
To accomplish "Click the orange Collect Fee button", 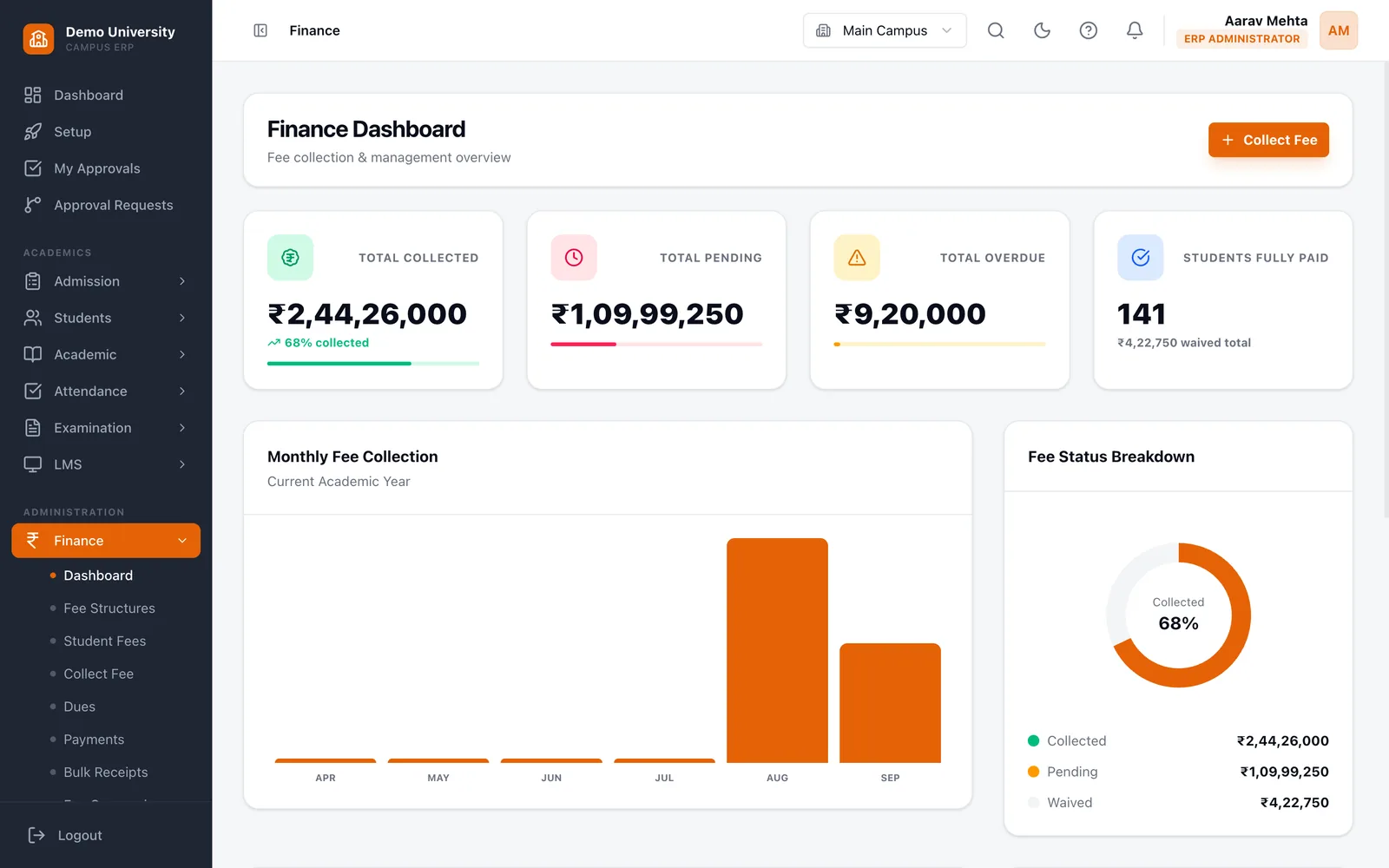I will click(1268, 140).
